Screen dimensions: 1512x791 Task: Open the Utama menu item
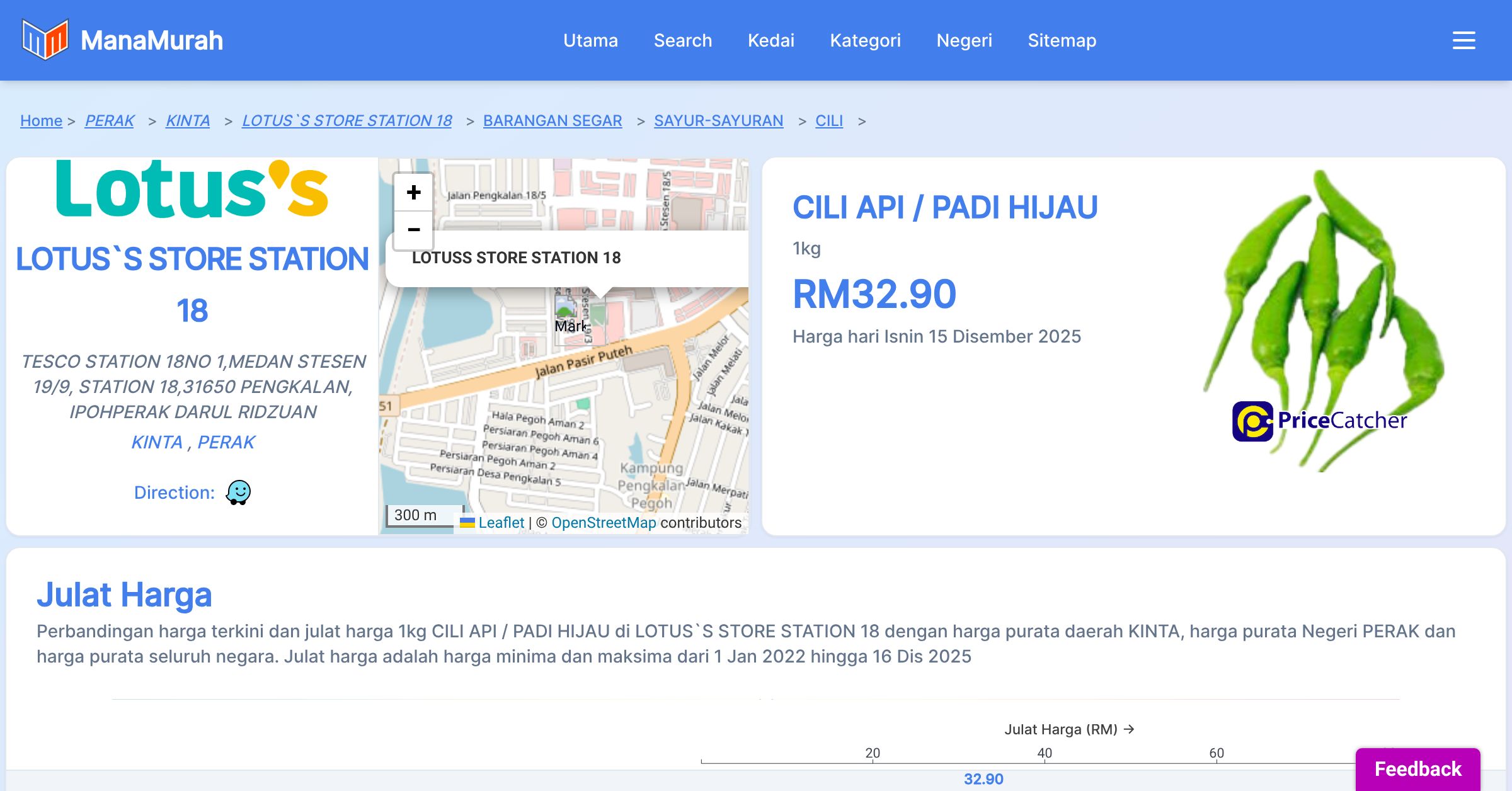click(x=590, y=40)
